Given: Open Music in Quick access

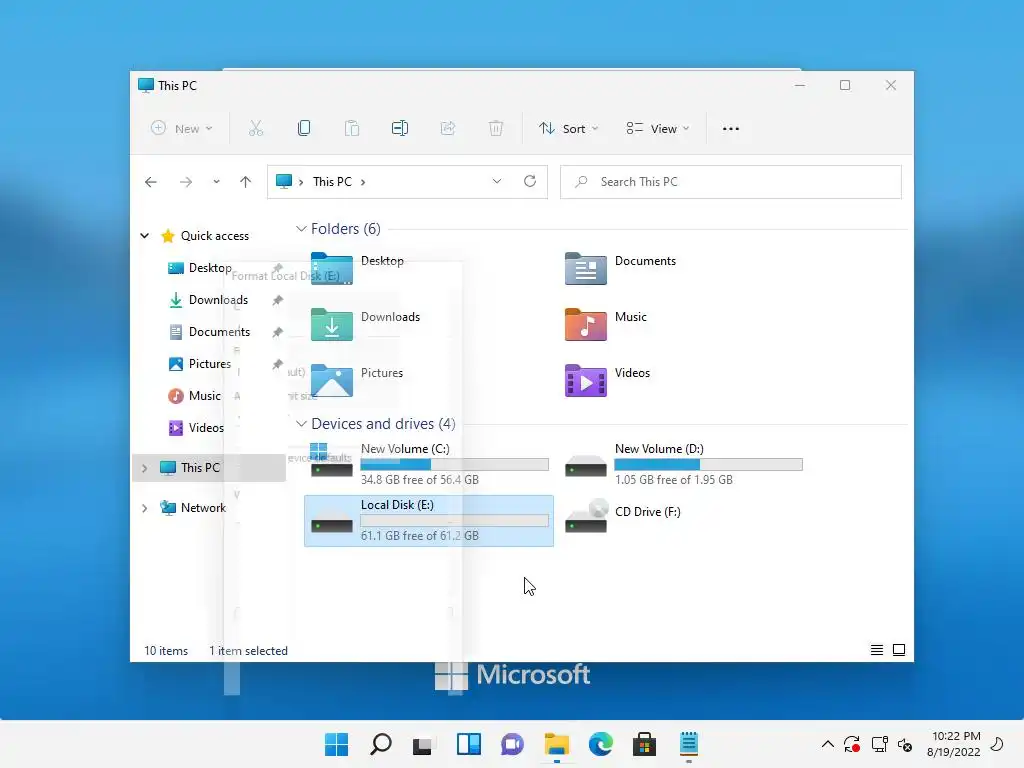Looking at the screenshot, I should 204,396.
